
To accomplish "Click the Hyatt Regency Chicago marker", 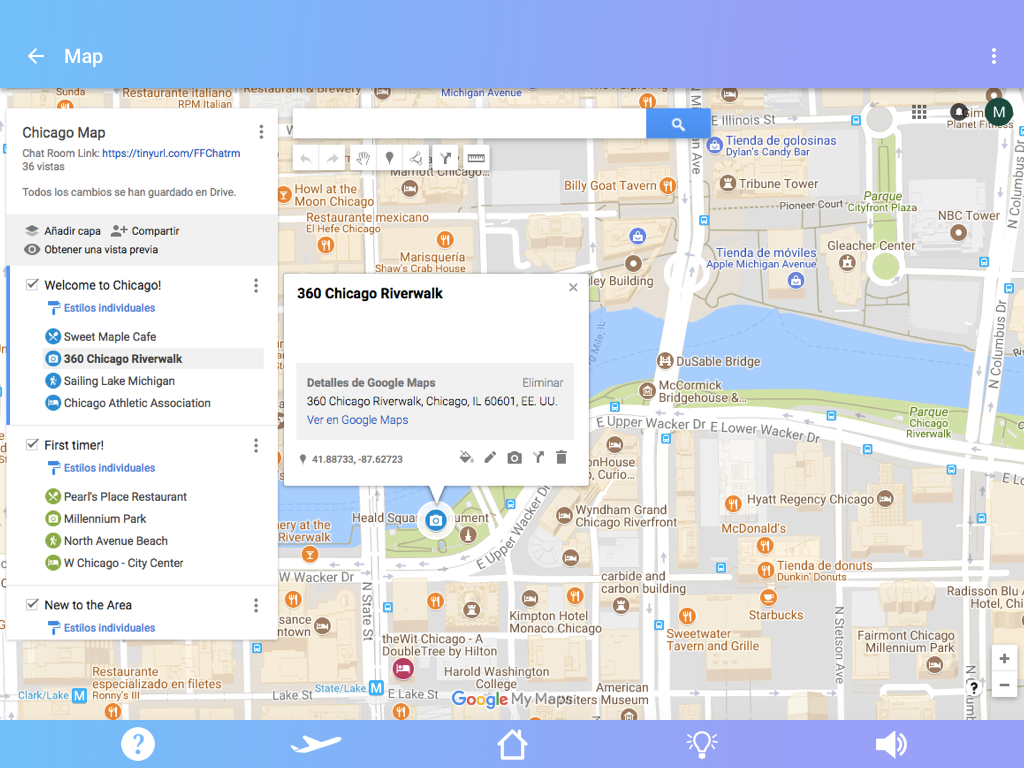I will [x=885, y=499].
